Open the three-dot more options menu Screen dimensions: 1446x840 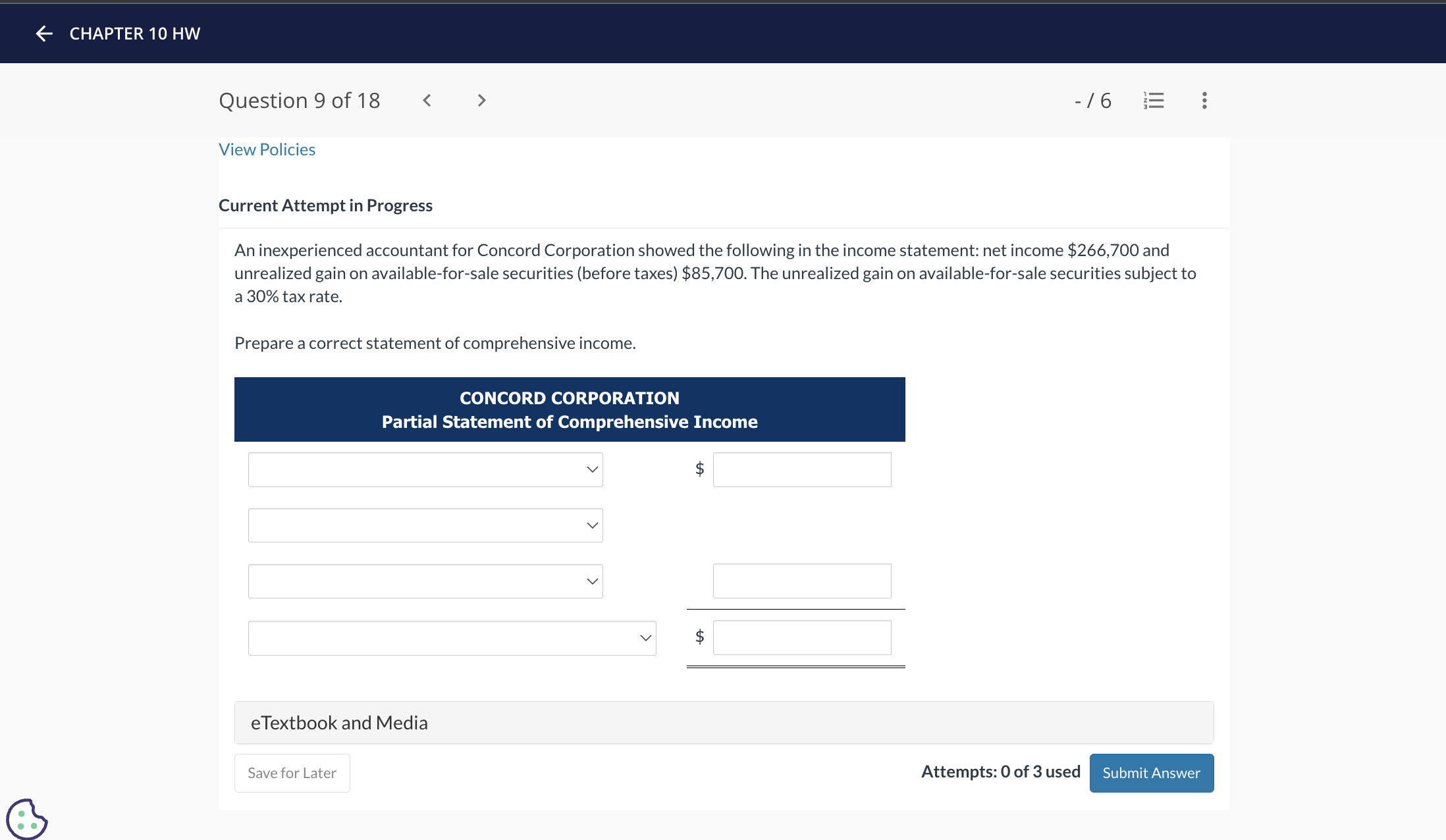[1204, 100]
